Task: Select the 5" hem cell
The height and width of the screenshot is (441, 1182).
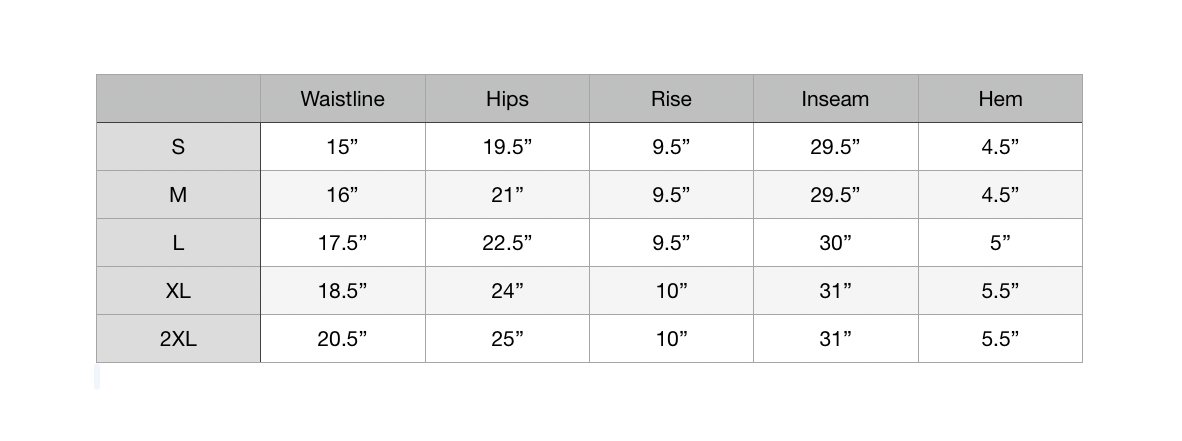Action: 1000,243
